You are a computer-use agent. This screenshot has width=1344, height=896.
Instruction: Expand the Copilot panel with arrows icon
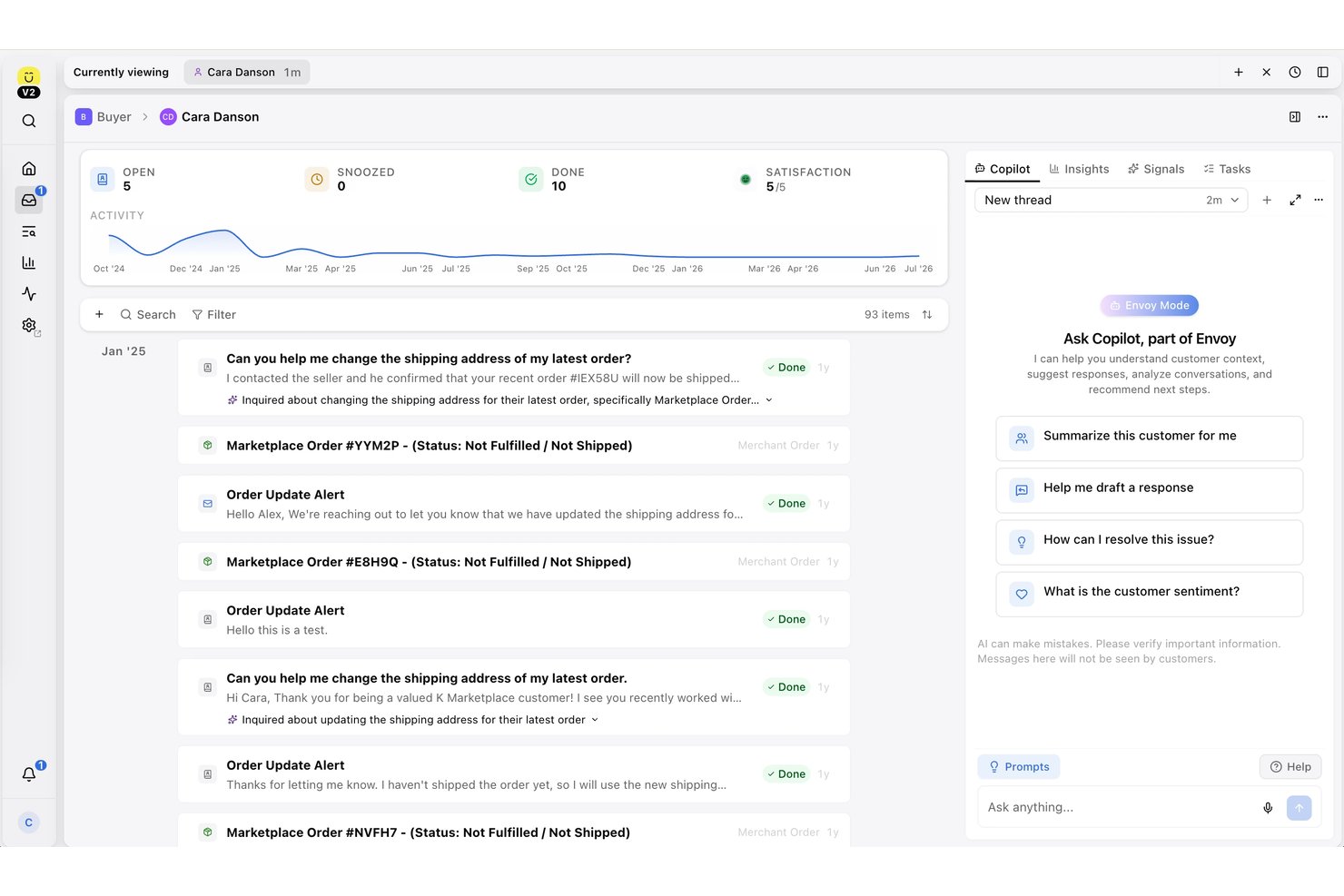1295,201
